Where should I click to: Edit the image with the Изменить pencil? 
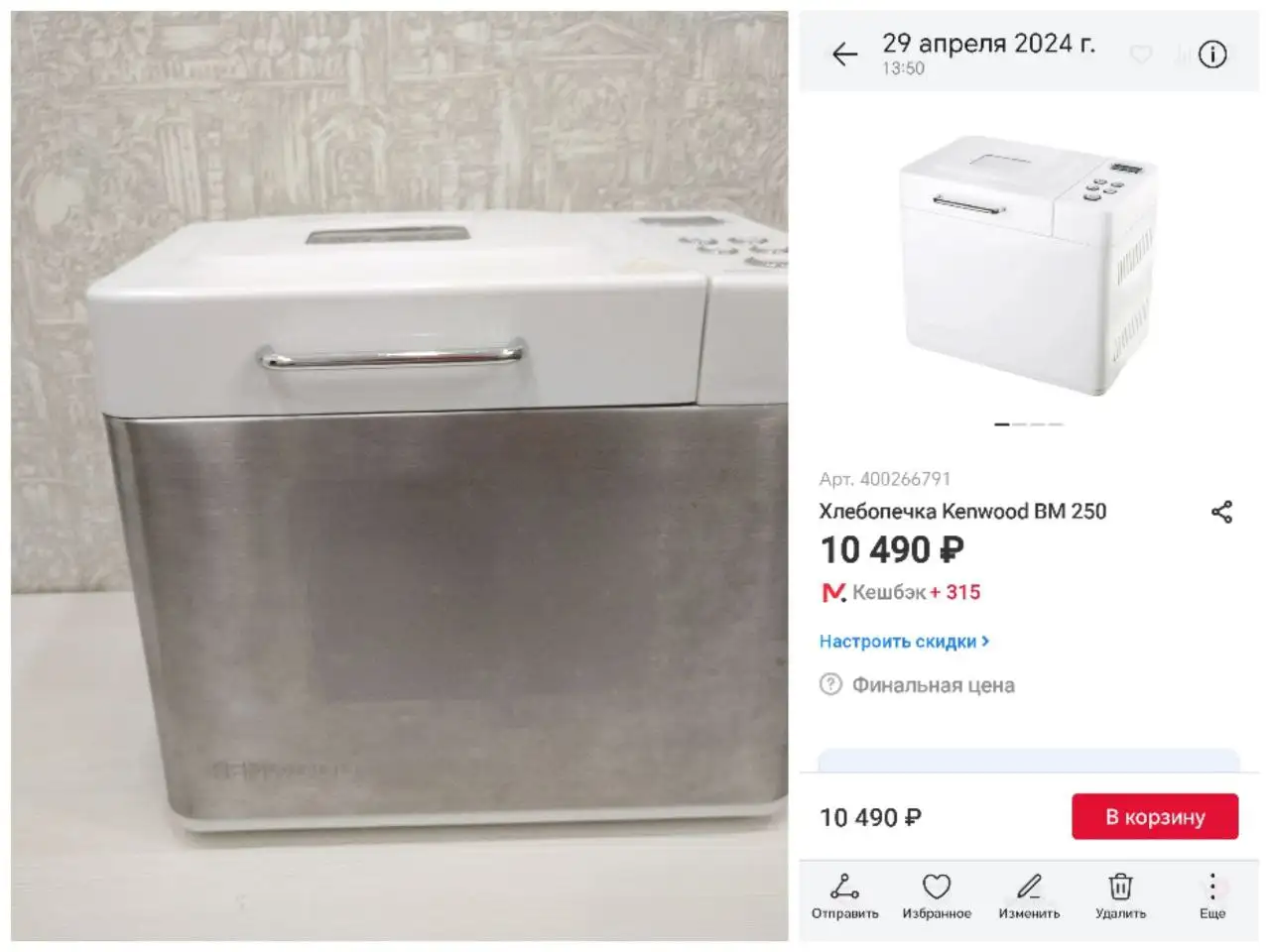click(1029, 895)
